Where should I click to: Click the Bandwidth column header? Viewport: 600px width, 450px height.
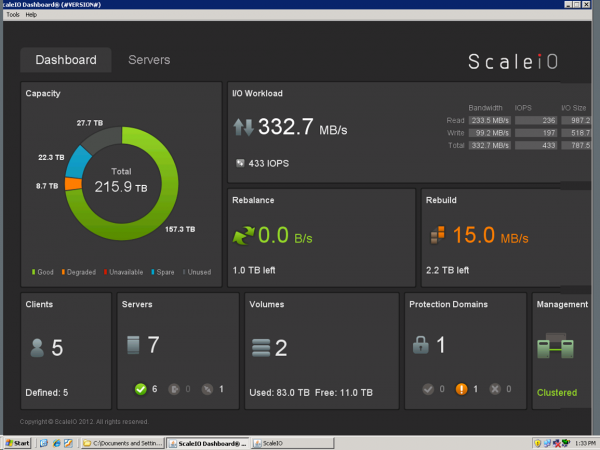pos(485,108)
